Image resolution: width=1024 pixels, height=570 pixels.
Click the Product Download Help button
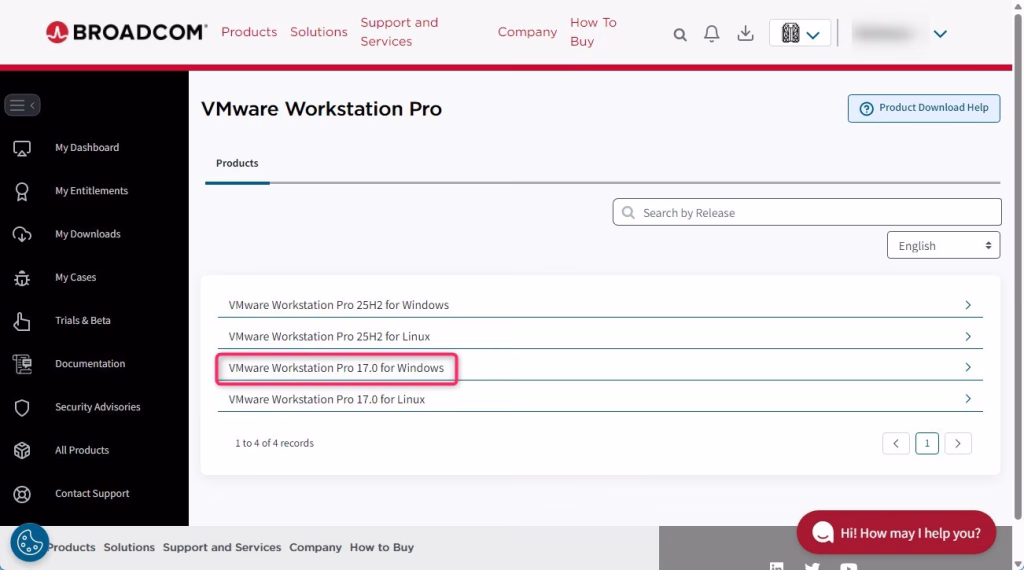coord(923,108)
